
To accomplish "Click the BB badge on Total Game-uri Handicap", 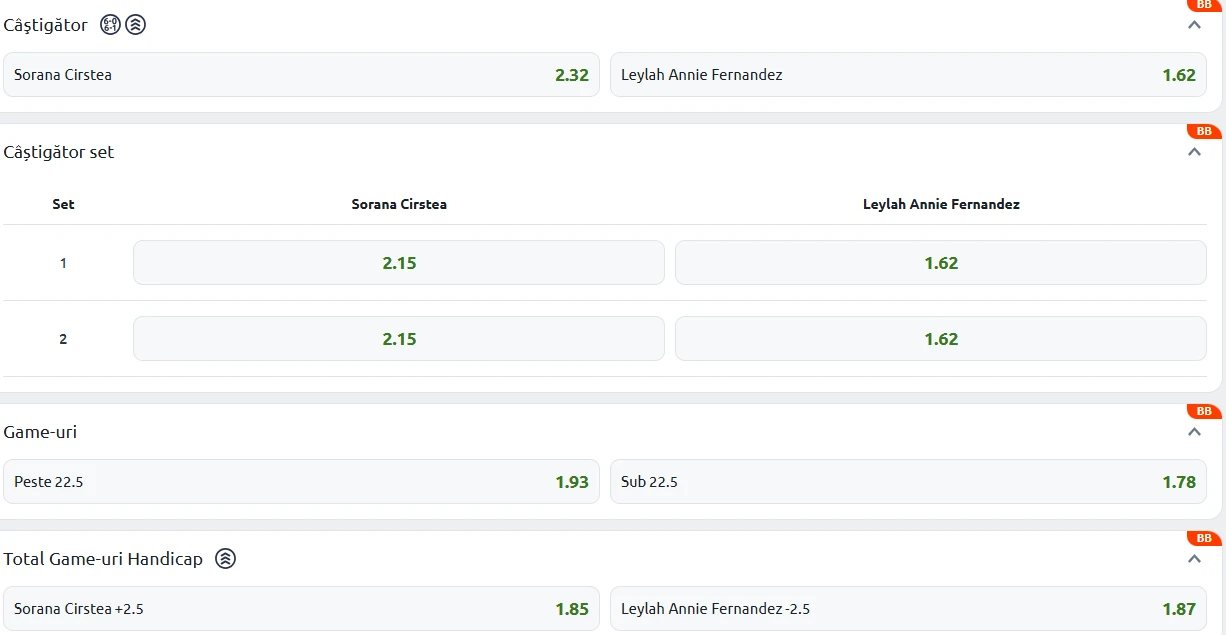I will pos(1203,538).
